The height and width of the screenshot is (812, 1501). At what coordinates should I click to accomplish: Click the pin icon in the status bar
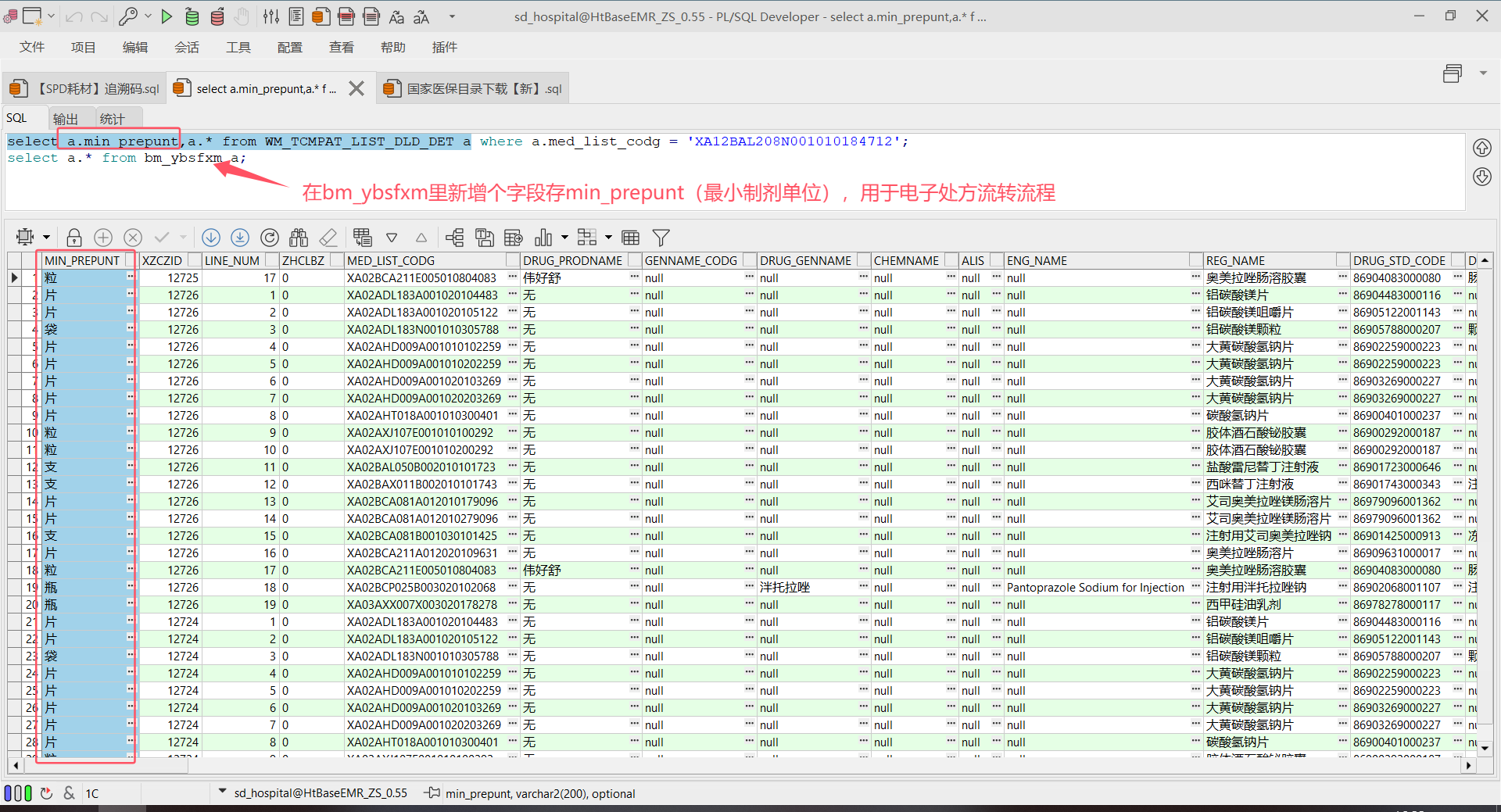tap(432, 793)
